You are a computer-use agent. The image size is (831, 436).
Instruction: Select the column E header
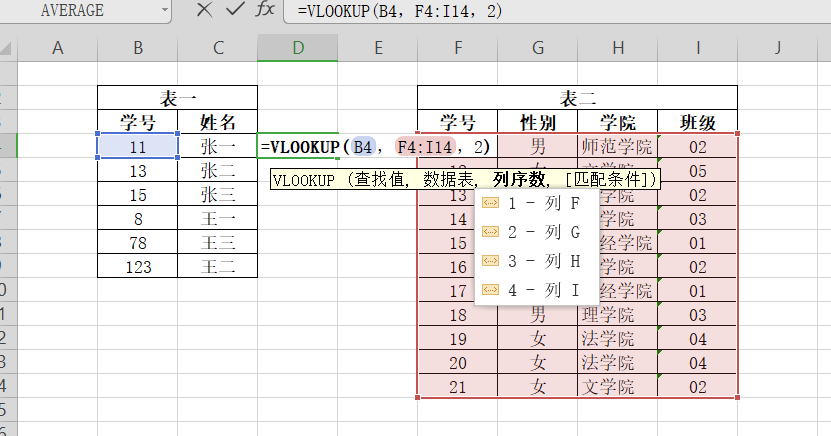coord(378,48)
